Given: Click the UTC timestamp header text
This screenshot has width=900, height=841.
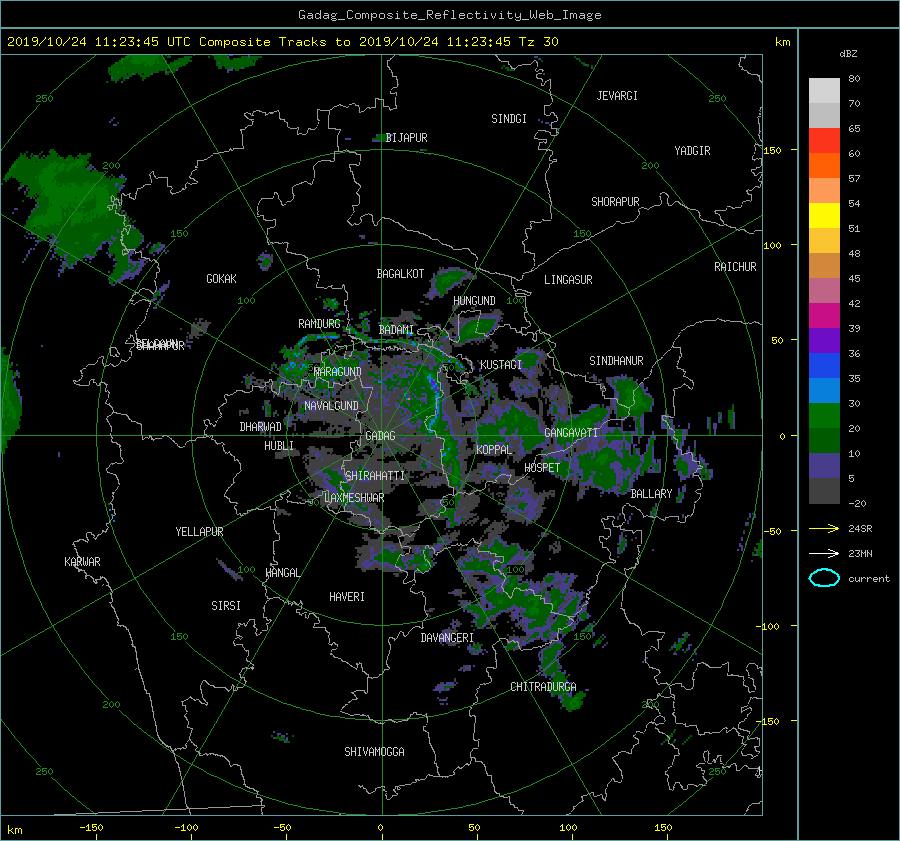Looking at the screenshot, I should pyautogui.click(x=282, y=42).
